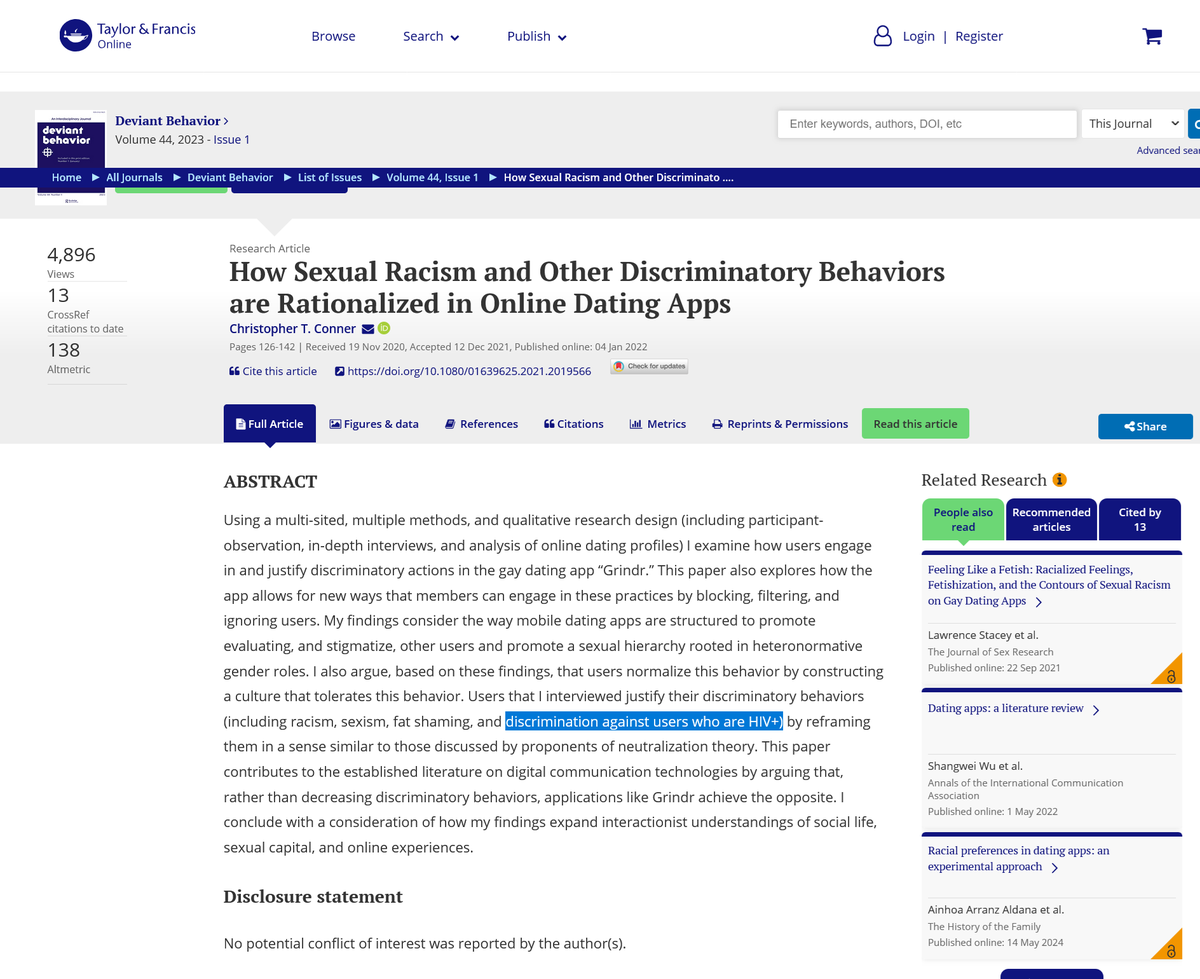Expand the Publish dropdown in top navigation
1200x979 pixels.
[537, 36]
